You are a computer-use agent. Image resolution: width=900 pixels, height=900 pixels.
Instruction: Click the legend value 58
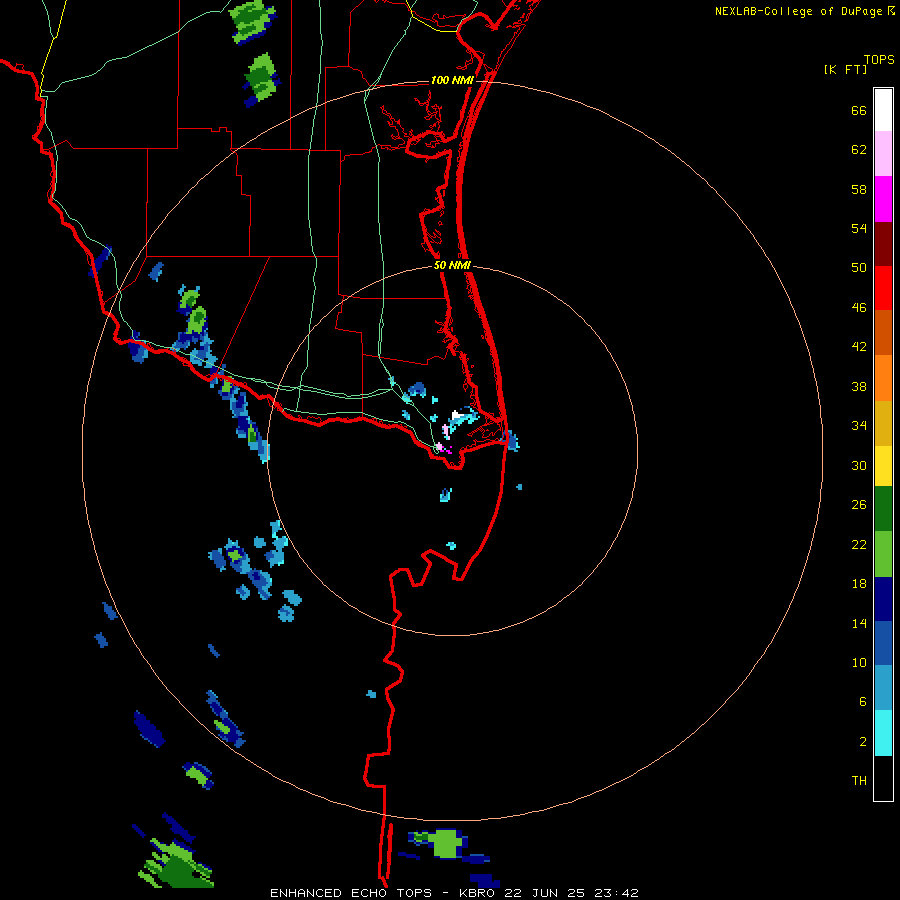click(x=859, y=189)
